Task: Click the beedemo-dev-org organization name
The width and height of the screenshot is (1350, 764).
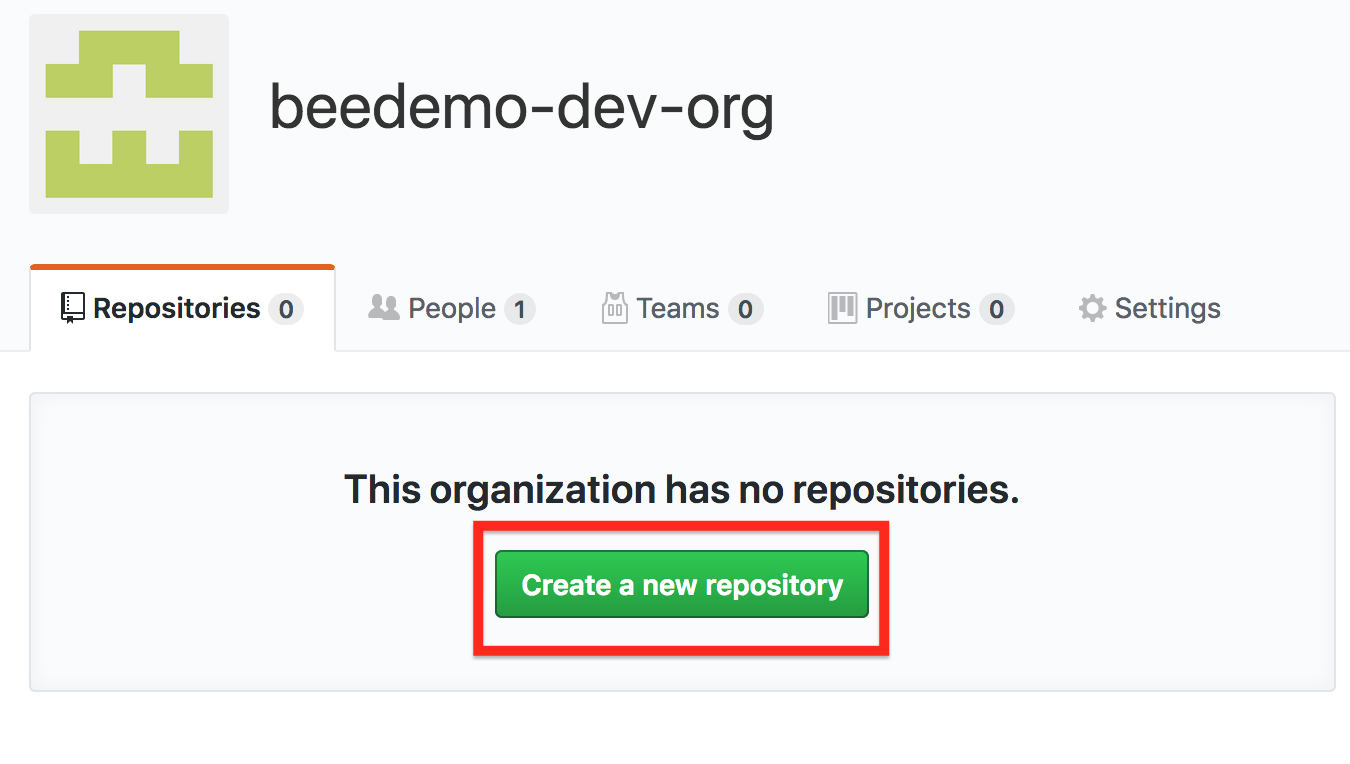Action: pos(522,107)
